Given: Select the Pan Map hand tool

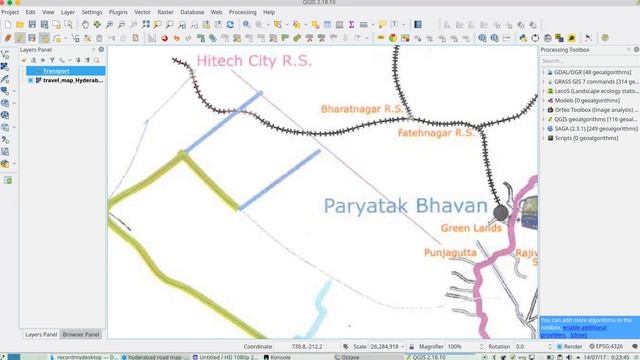Looking at the screenshot, I should tap(85, 25).
